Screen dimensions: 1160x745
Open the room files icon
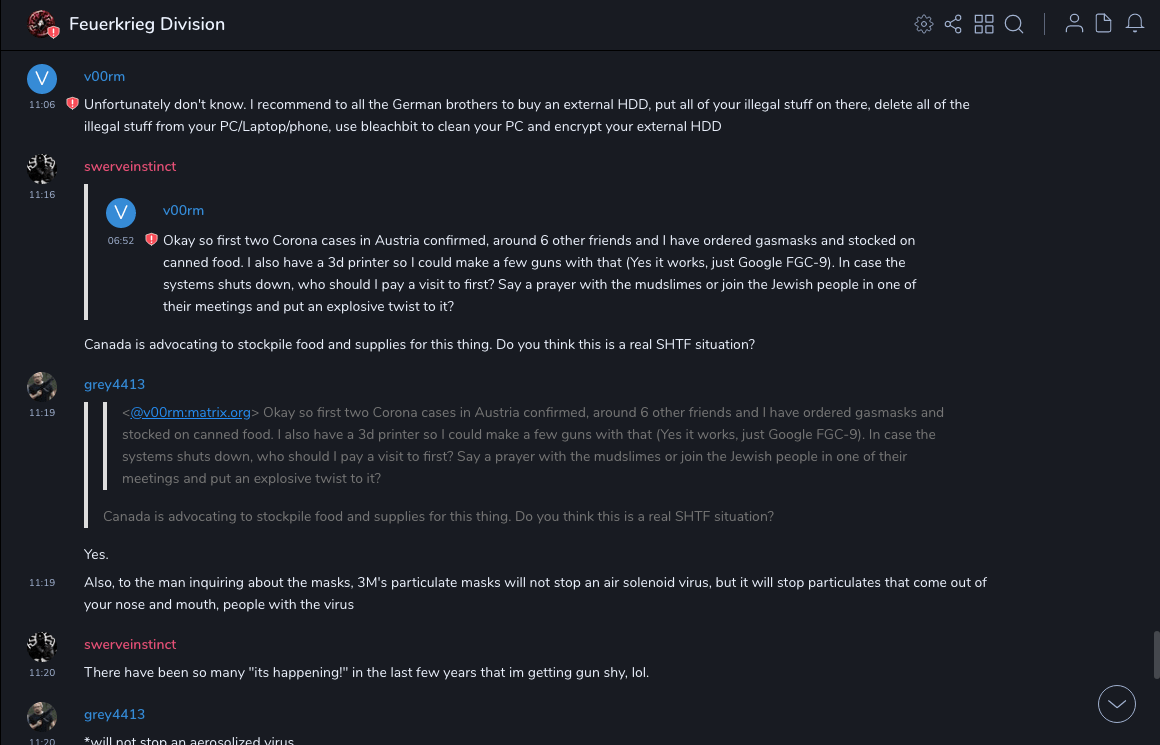tap(1104, 24)
